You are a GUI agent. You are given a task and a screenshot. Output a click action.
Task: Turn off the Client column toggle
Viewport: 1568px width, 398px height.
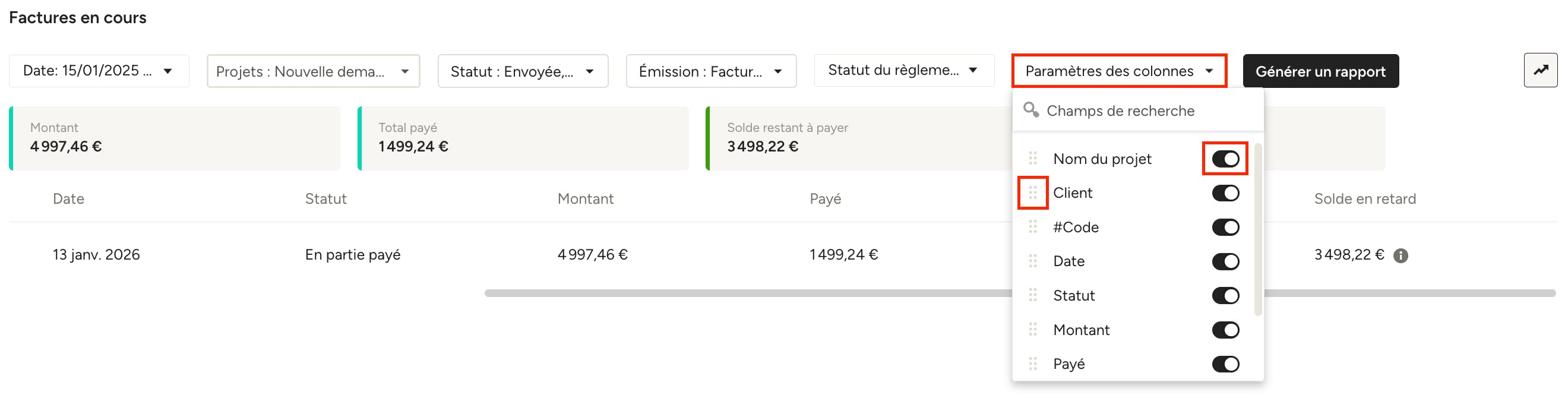pyautogui.click(x=1225, y=193)
